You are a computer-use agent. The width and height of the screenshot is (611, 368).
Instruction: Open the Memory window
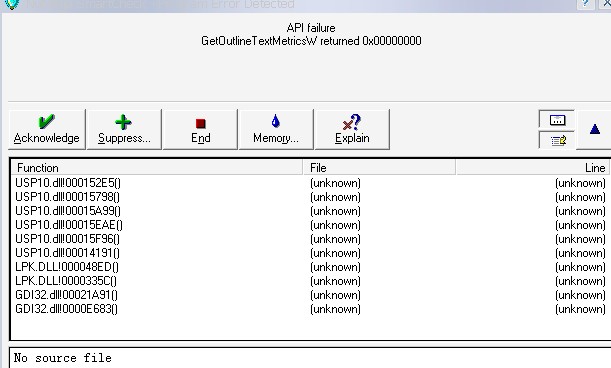tap(276, 129)
